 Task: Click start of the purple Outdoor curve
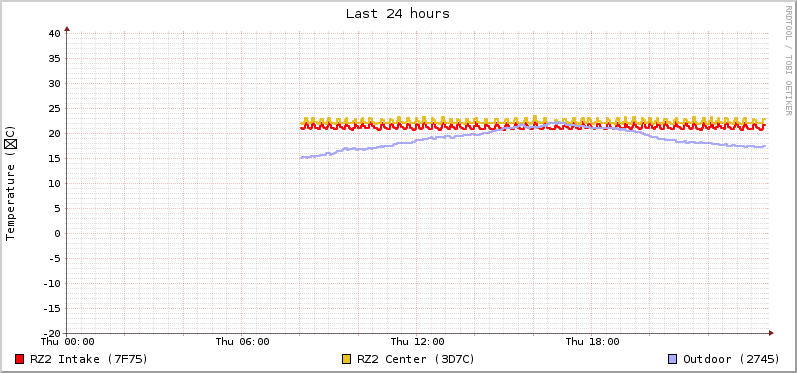click(x=301, y=158)
